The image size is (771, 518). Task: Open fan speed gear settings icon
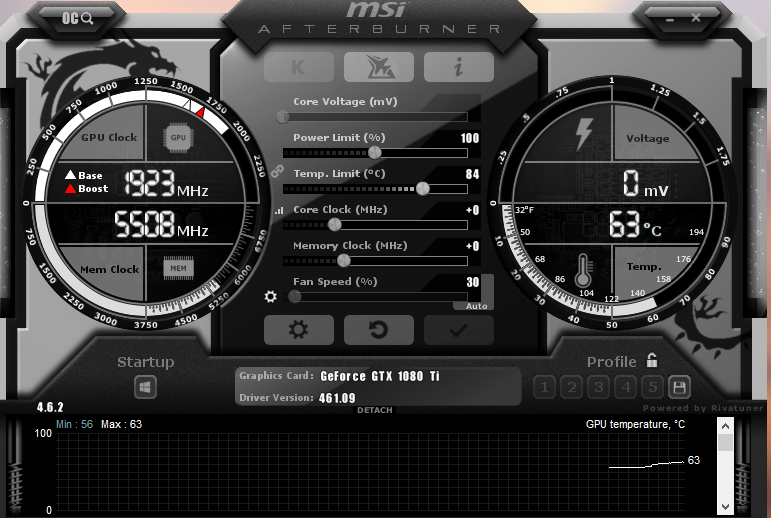[270, 296]
